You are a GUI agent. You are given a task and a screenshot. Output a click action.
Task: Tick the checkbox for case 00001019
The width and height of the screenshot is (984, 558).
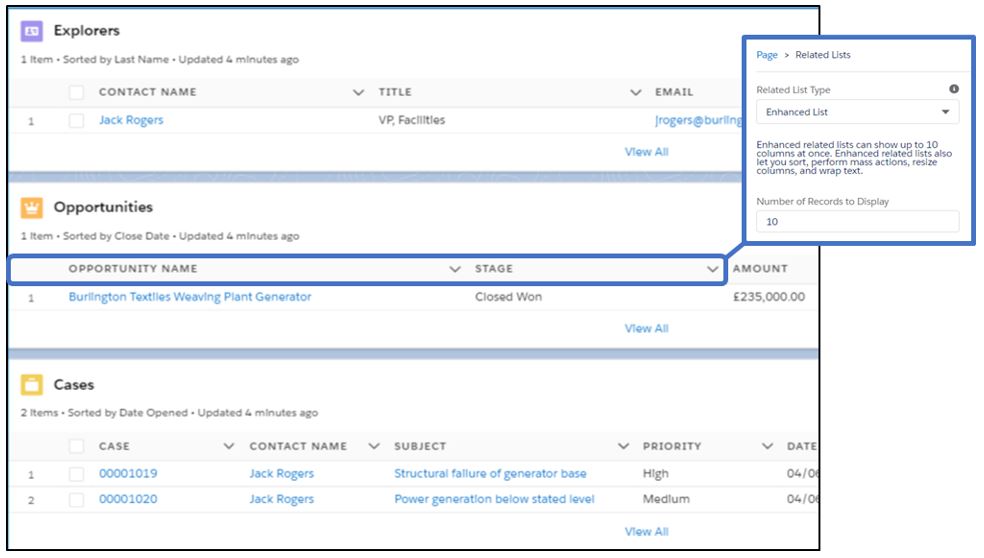pyautogui.click(x=77, y=474)
